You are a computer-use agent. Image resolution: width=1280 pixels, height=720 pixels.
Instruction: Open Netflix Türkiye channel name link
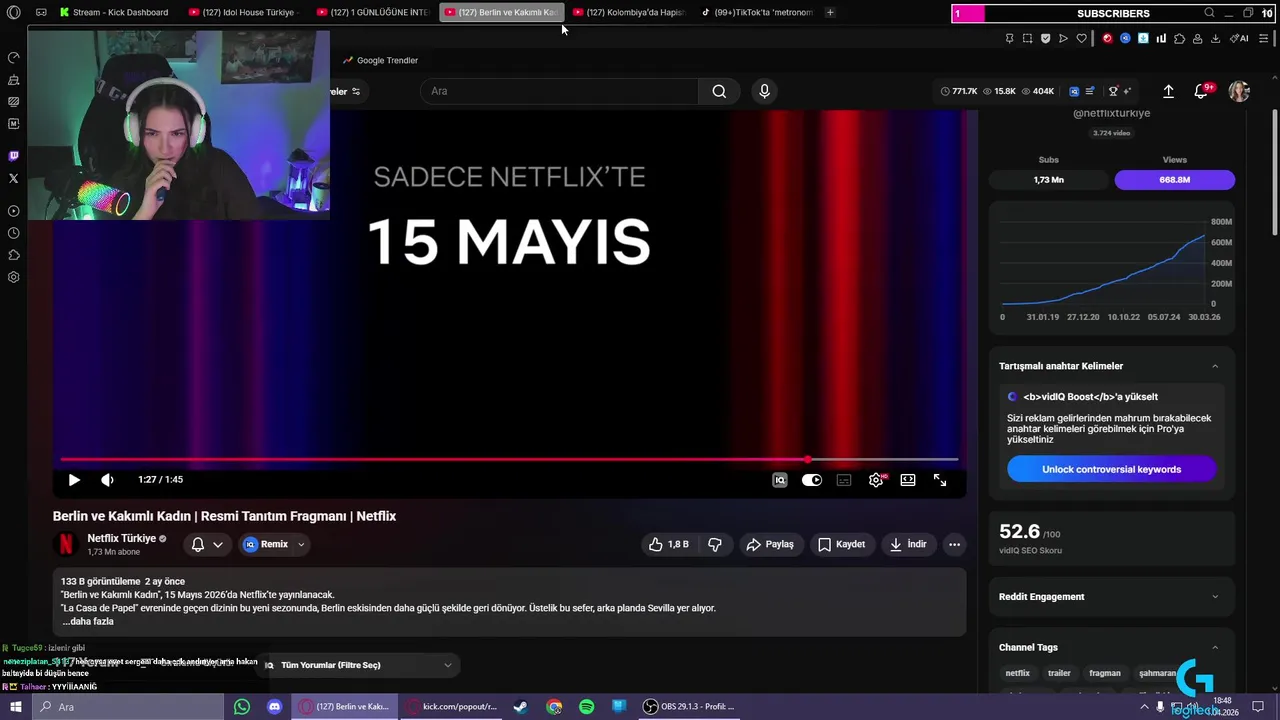(x=121, y=538)
